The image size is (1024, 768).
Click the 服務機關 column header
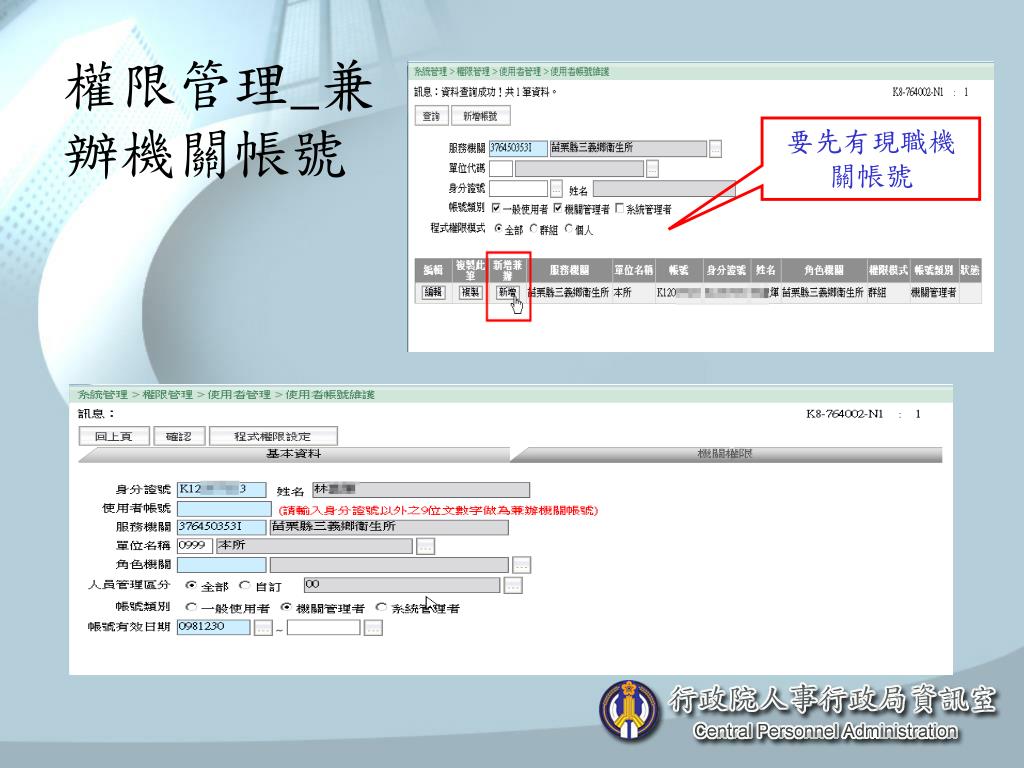coord(569,270)
